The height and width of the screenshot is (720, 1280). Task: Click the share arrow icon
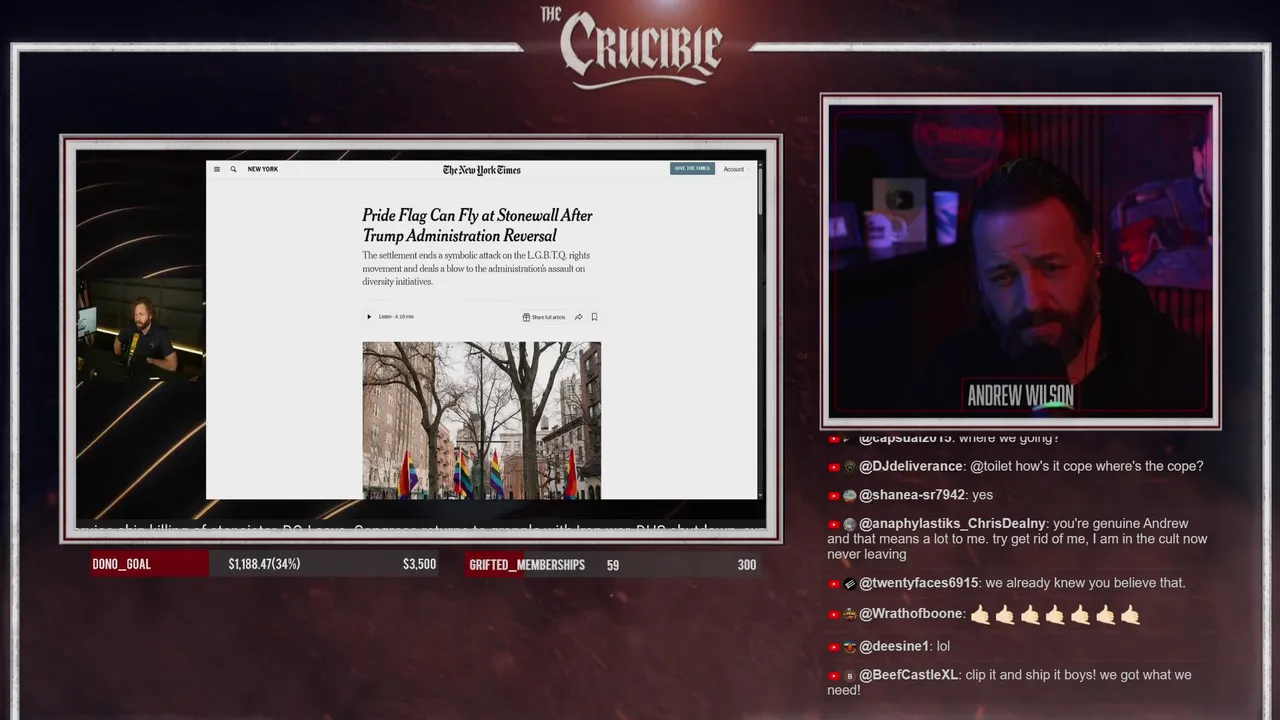coord(578,317)
